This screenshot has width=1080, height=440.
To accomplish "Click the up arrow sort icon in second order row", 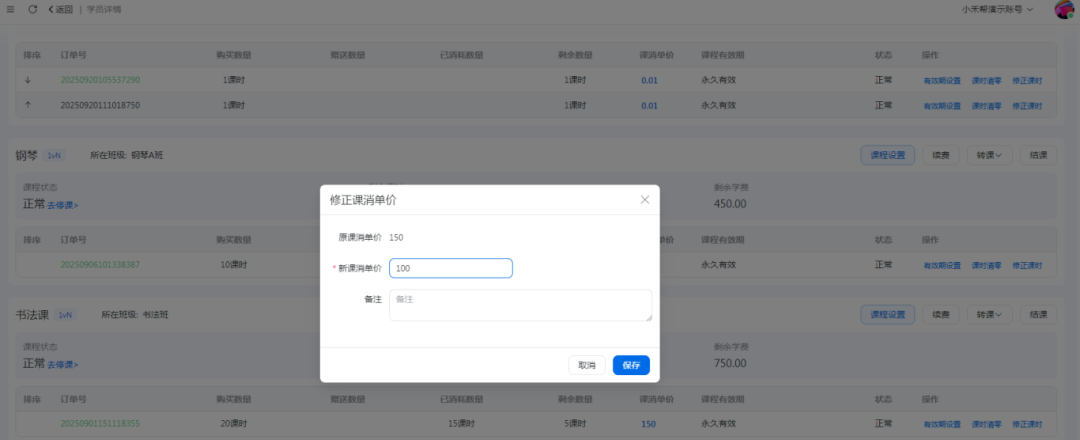I will pyautogui.click(x=28, y=105).
